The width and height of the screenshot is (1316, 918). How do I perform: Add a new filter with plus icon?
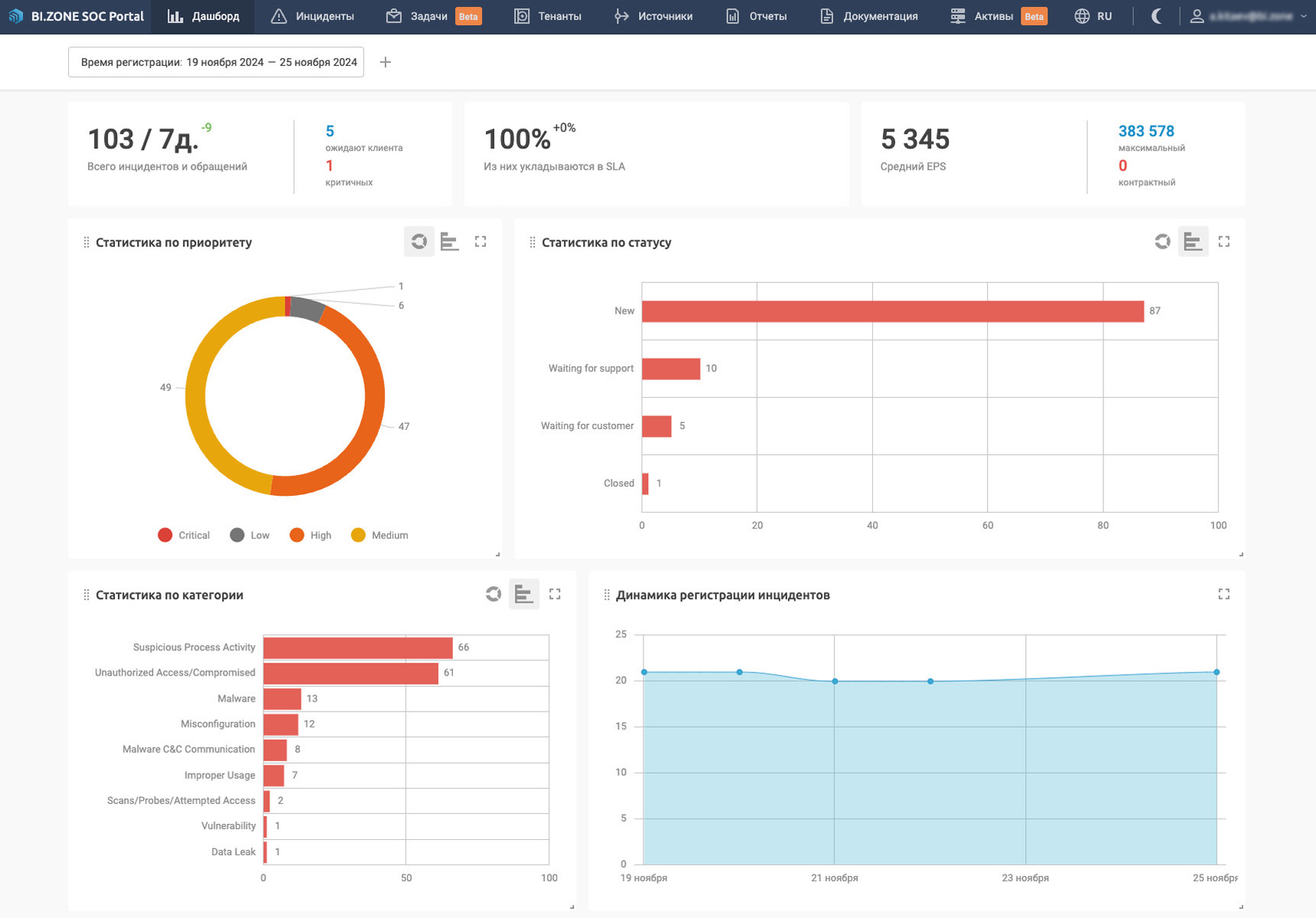(x=386, y=62)
